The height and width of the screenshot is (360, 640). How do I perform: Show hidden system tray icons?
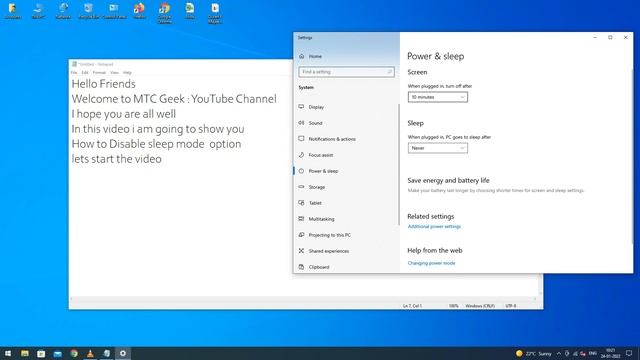click(559, 353)
